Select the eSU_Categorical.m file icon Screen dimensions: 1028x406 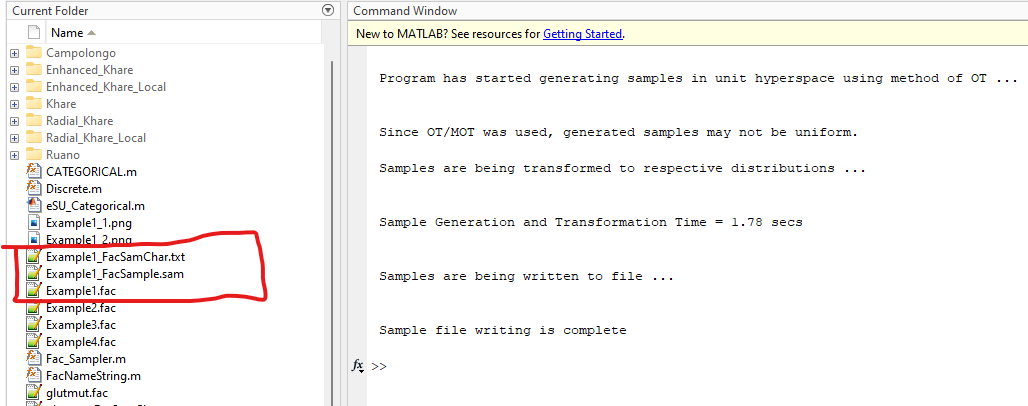point(32,205)
